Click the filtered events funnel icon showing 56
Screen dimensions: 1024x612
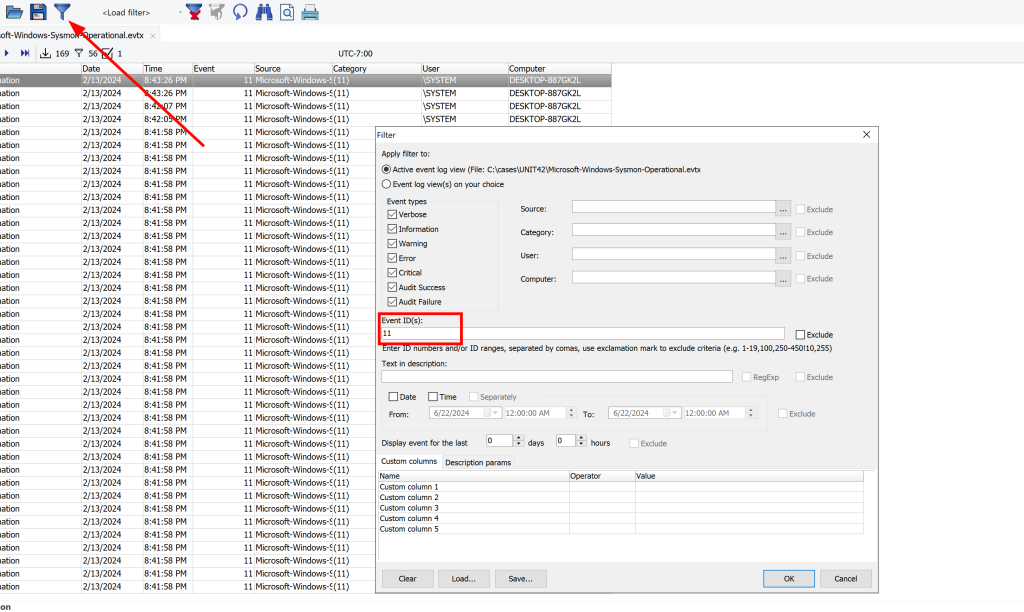coord(79,53)
